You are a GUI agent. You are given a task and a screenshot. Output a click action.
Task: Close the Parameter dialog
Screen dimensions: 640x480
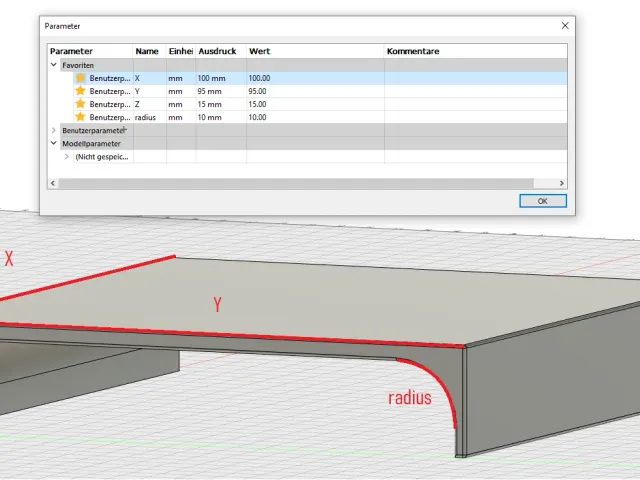click(x=565, y=26)
